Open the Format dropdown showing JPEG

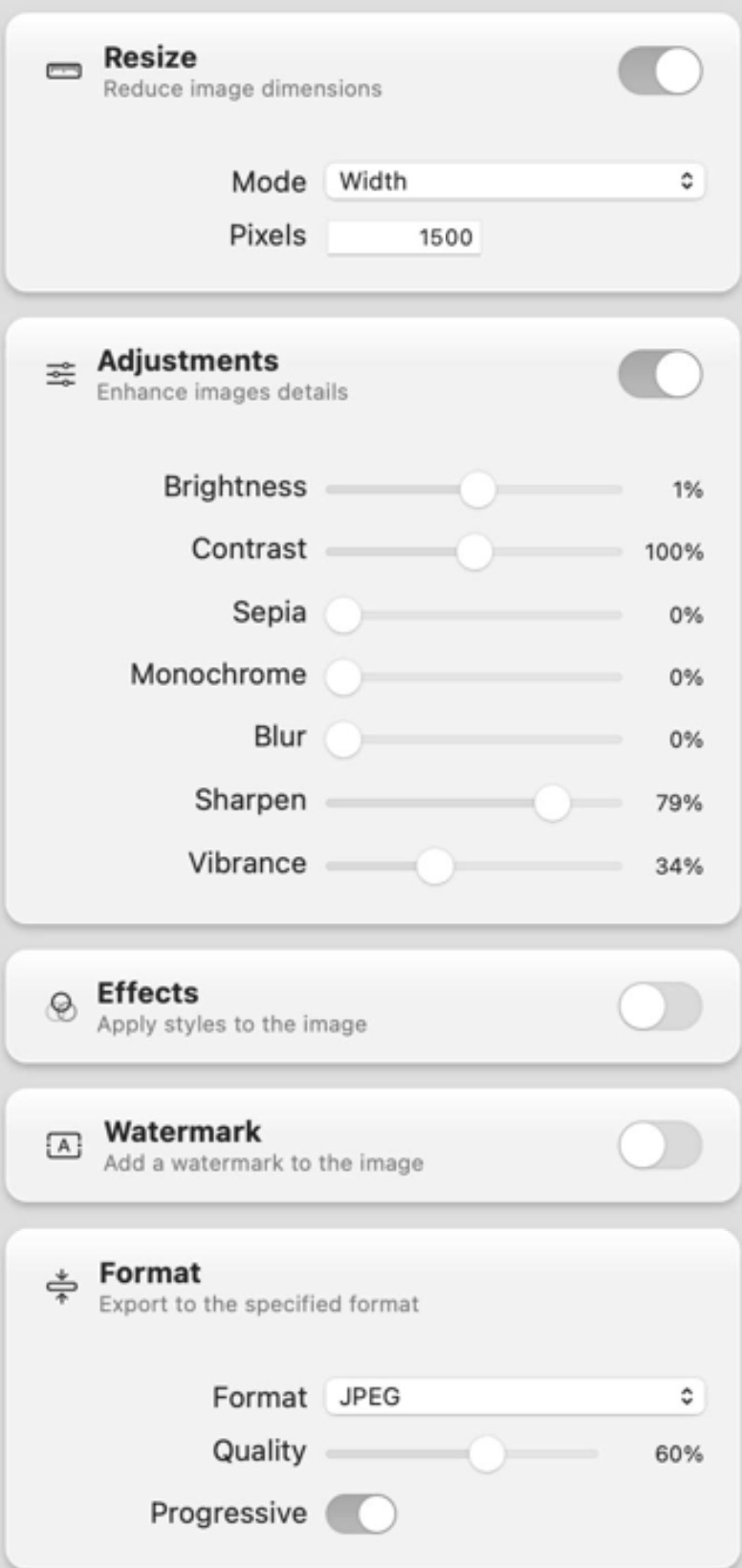click(x=514, y=1397)
